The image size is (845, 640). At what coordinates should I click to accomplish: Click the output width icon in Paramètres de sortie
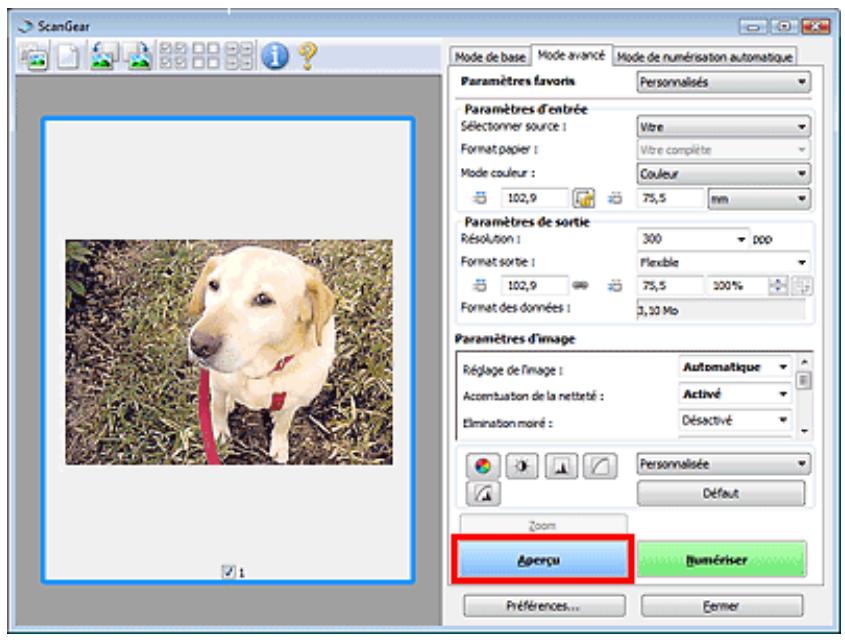480,286
